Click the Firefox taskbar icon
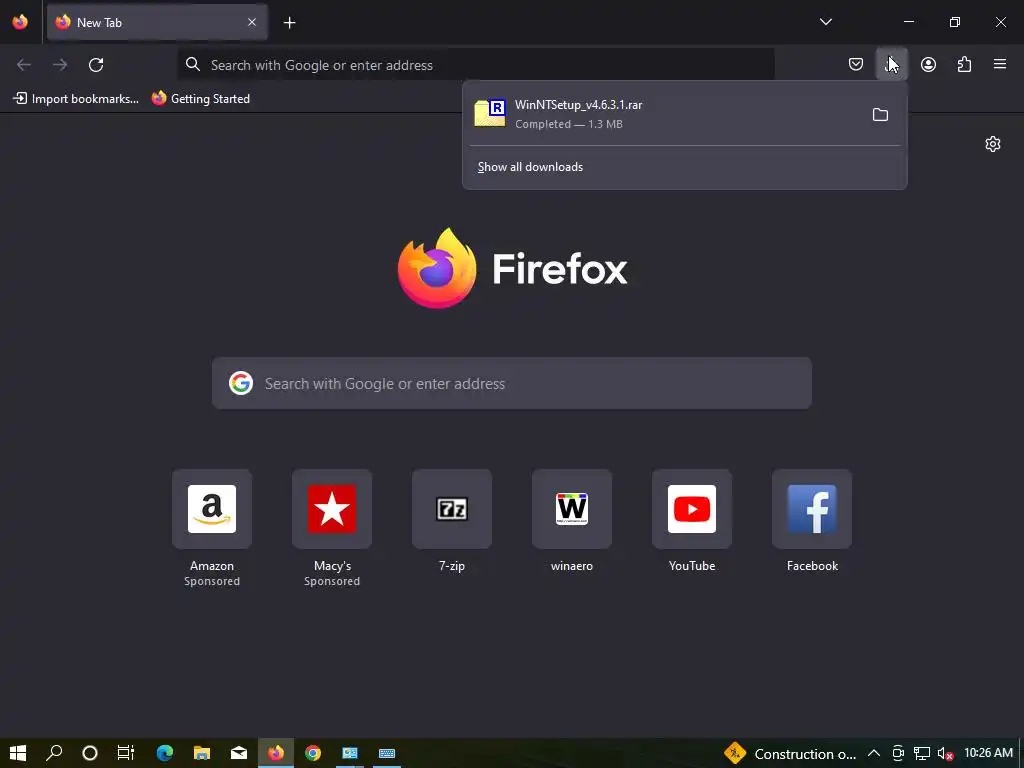Screen dimensions: 1024x768 point(276,753)
